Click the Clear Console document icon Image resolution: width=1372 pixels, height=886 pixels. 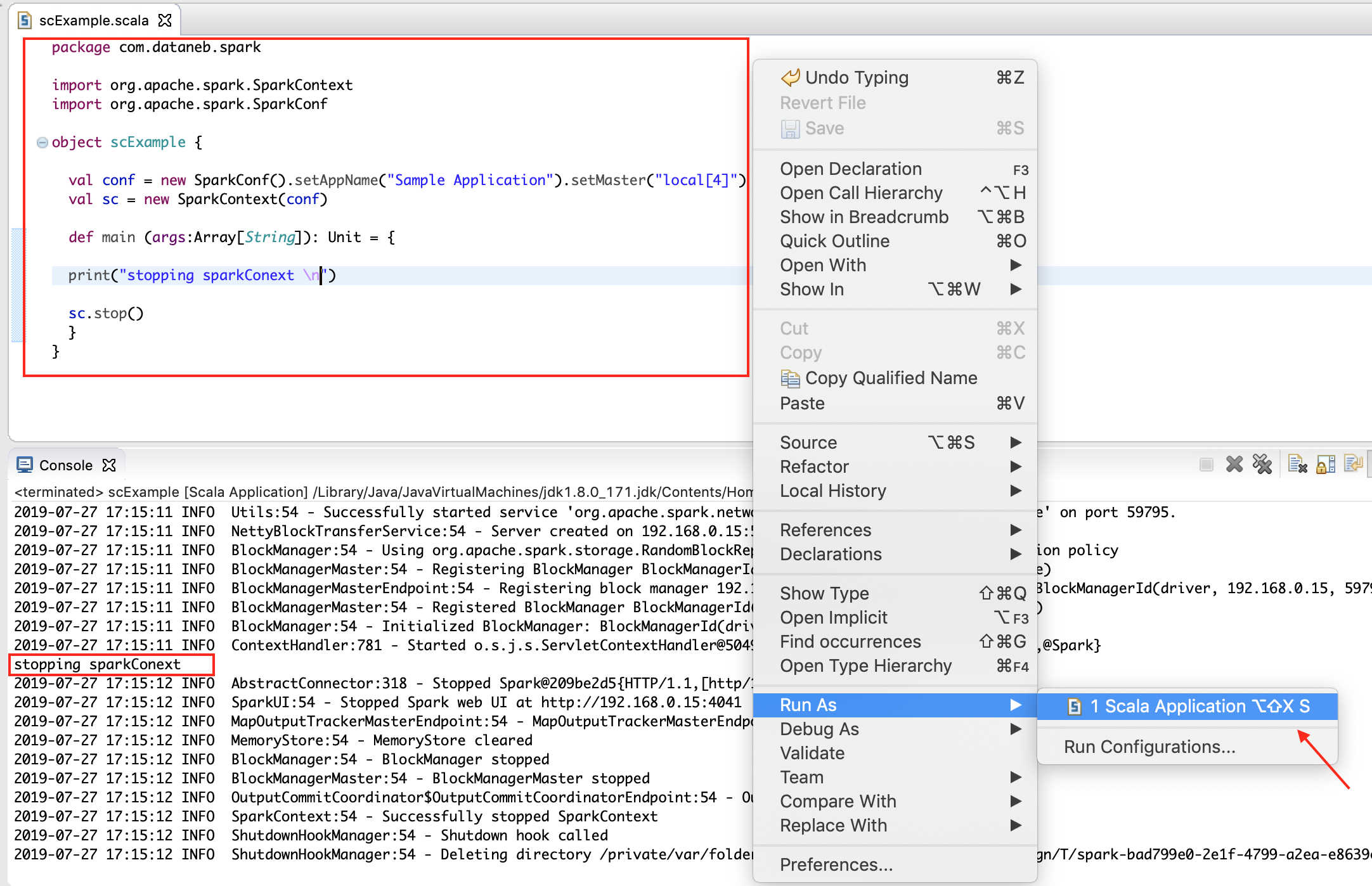tap(1297, 465)
